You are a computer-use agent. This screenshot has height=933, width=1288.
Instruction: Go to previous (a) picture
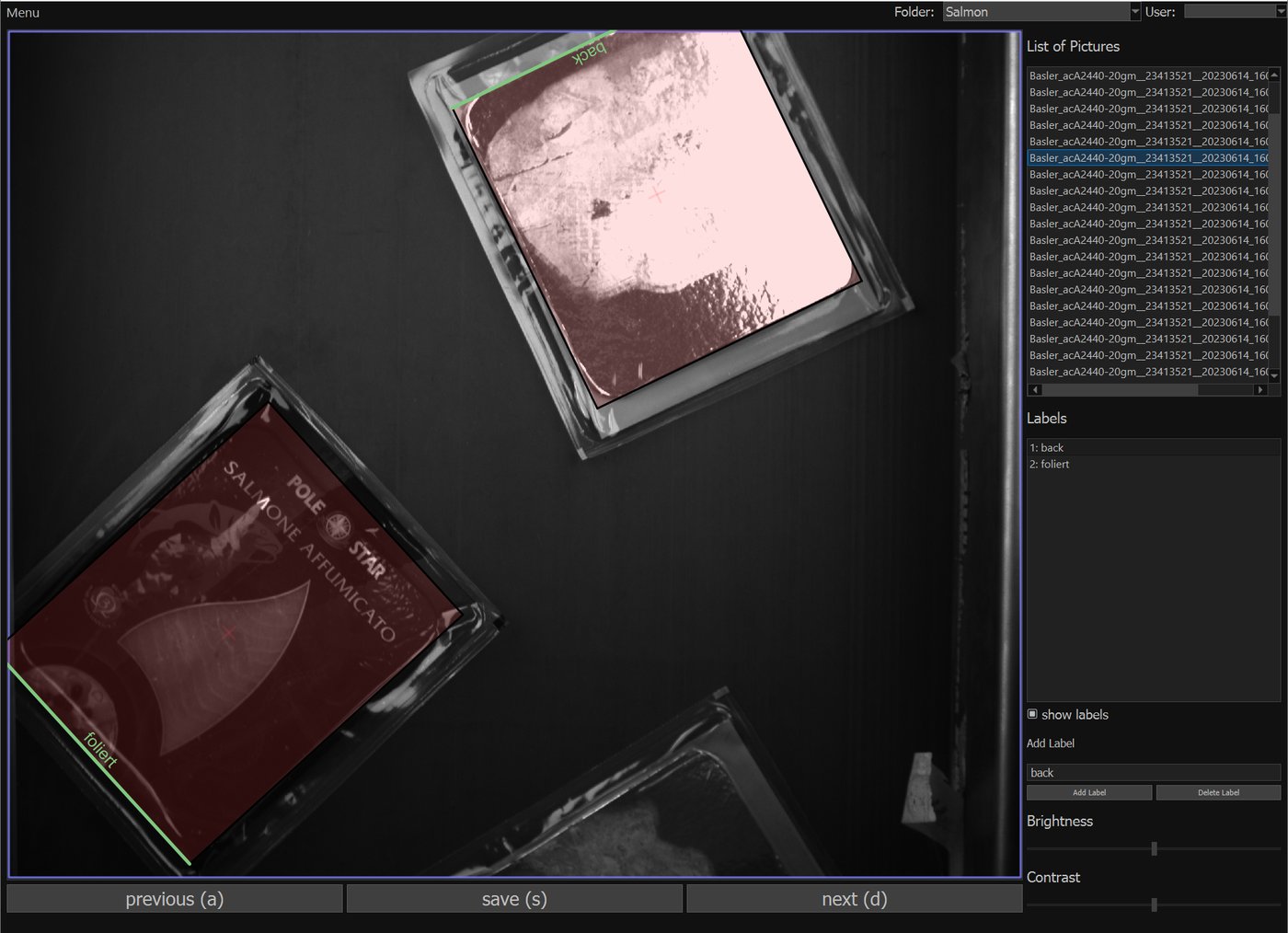(175, 899)
